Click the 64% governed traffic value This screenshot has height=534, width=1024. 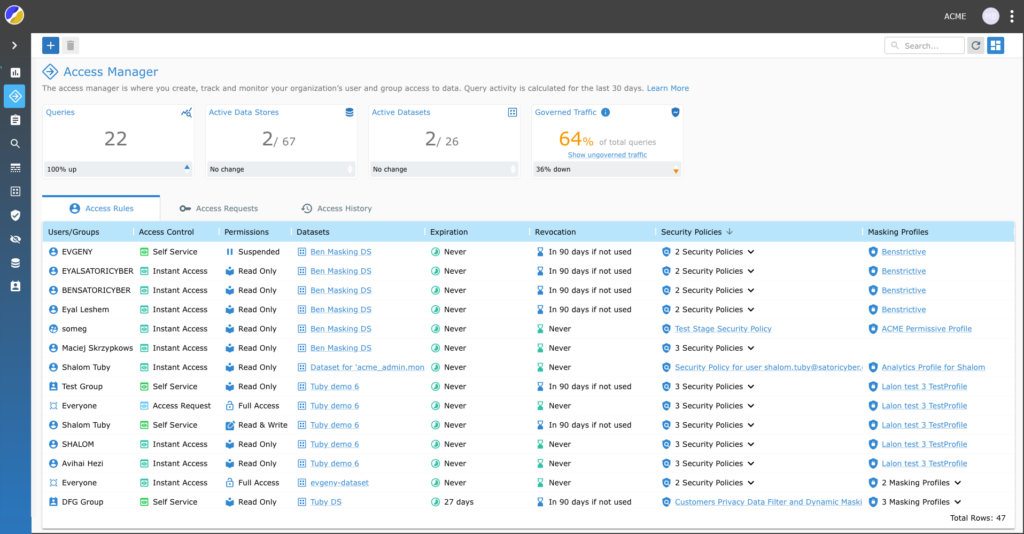pyautogui.click(x=576, y=139)
